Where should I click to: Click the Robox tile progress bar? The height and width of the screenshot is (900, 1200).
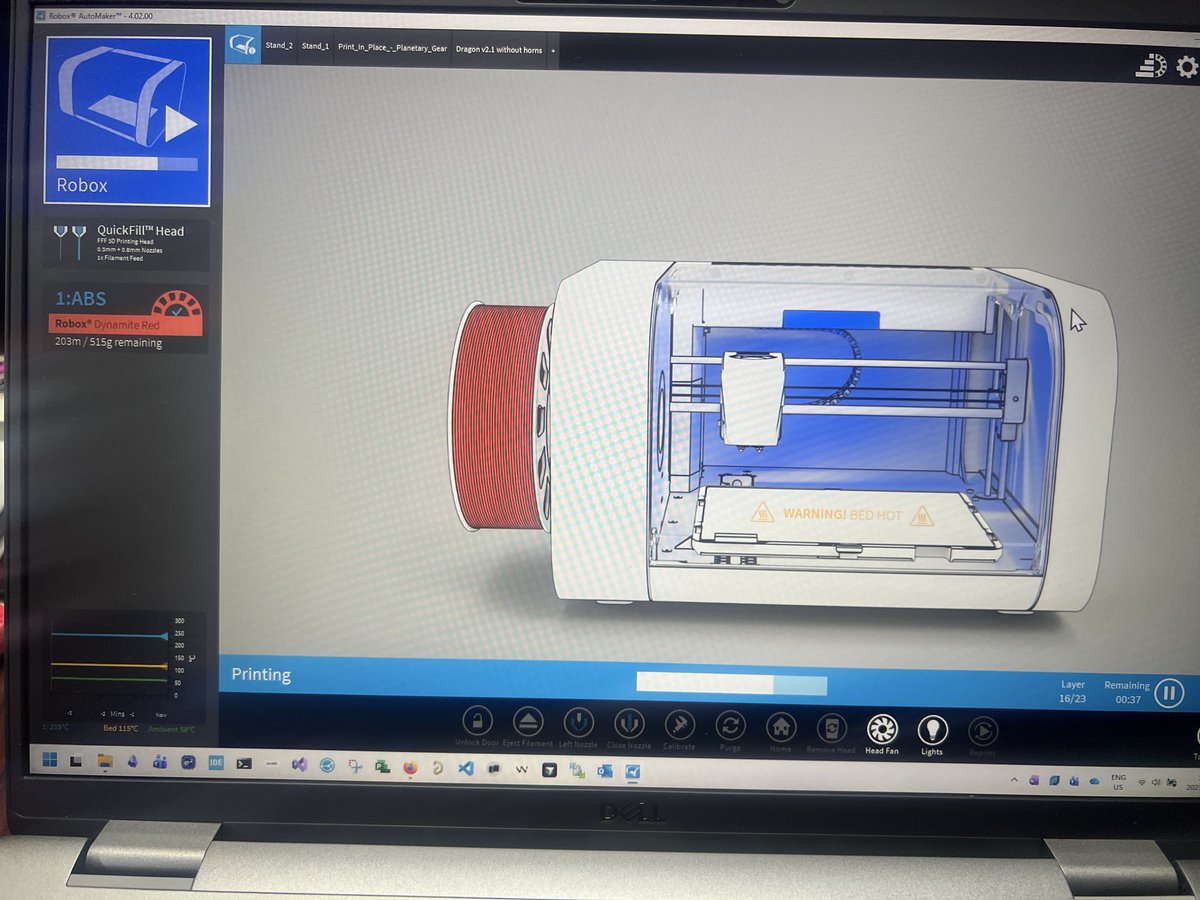127,163
